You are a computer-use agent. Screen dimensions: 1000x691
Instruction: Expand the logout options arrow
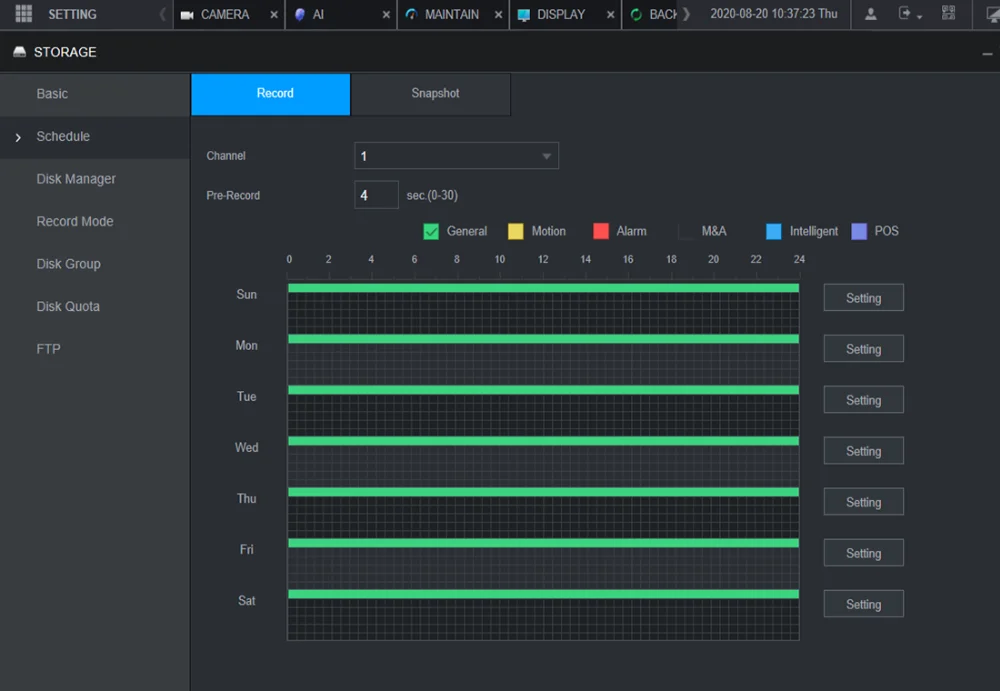[x=920, y=17]
